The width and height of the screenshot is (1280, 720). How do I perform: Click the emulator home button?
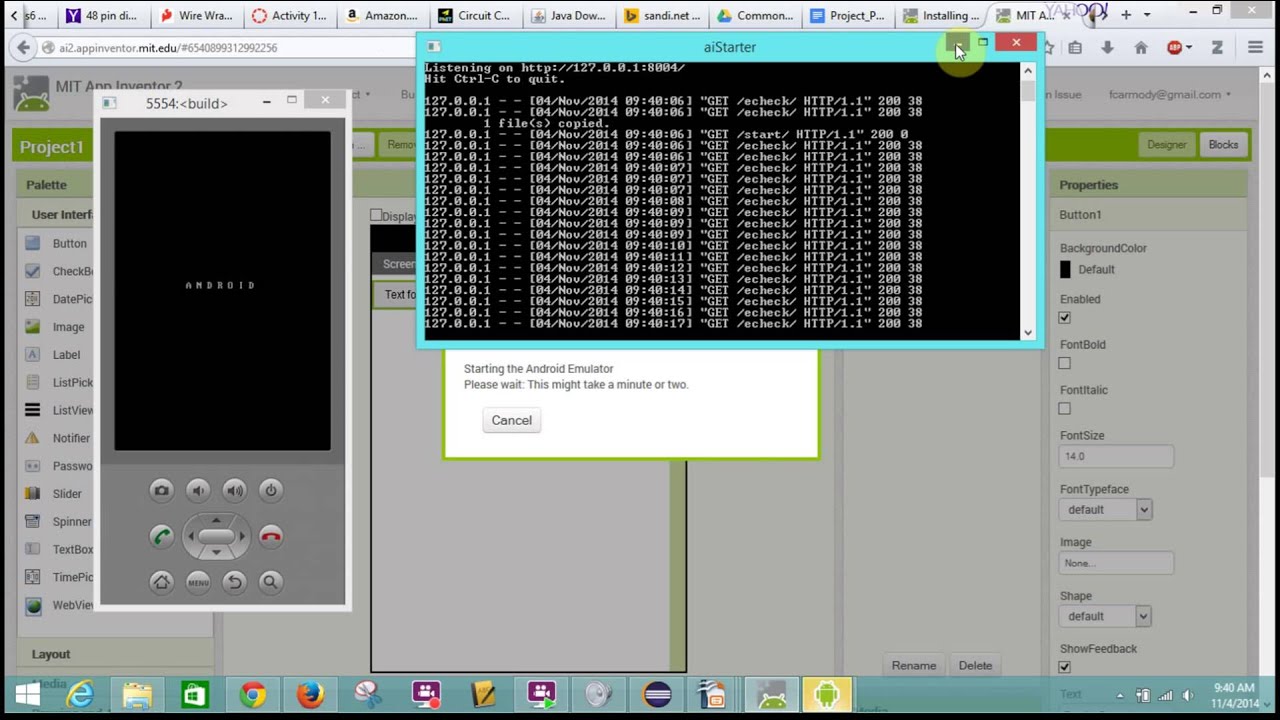pos(161,582)
